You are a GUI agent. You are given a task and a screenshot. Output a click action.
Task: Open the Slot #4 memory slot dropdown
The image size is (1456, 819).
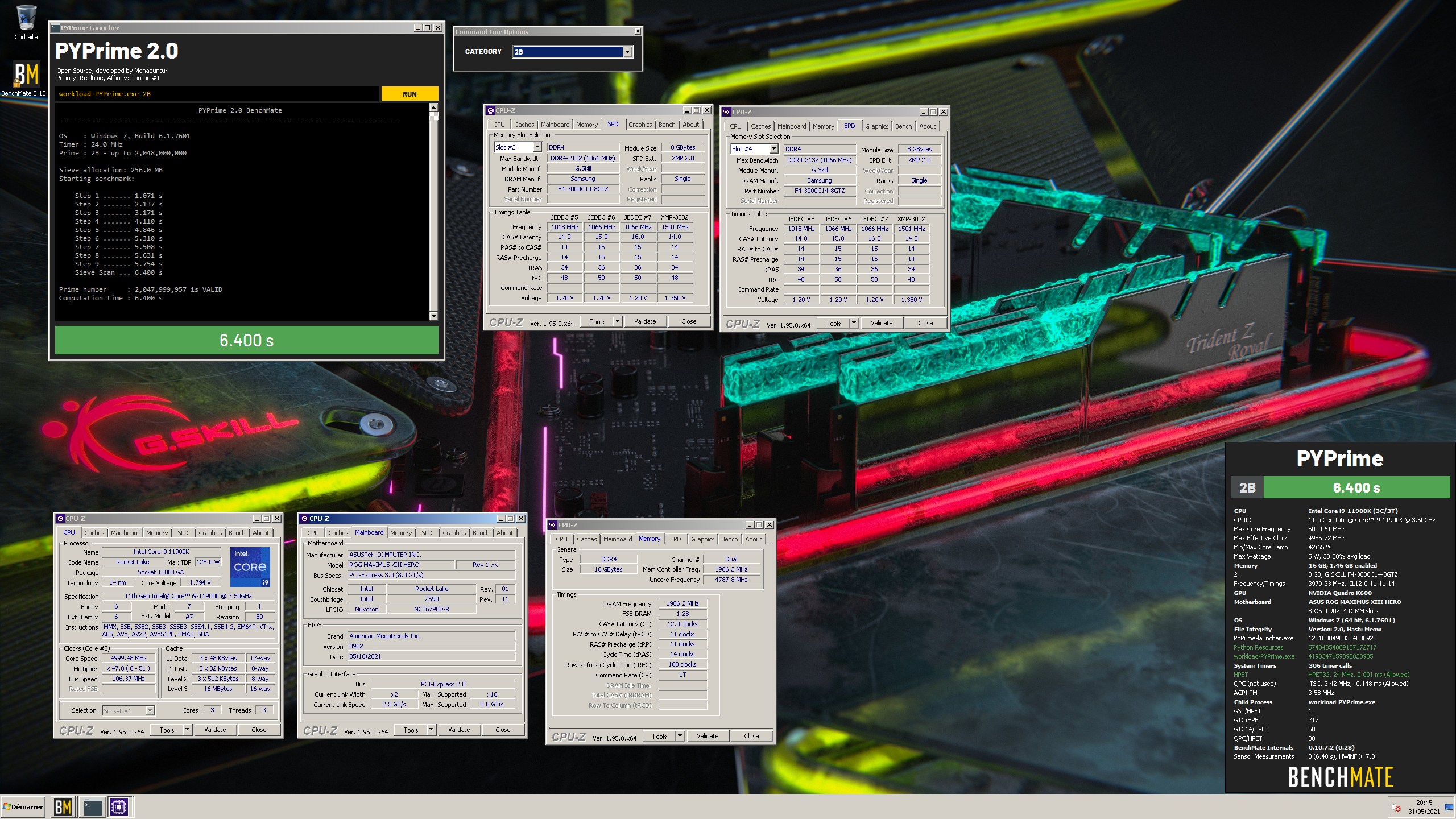773,149
